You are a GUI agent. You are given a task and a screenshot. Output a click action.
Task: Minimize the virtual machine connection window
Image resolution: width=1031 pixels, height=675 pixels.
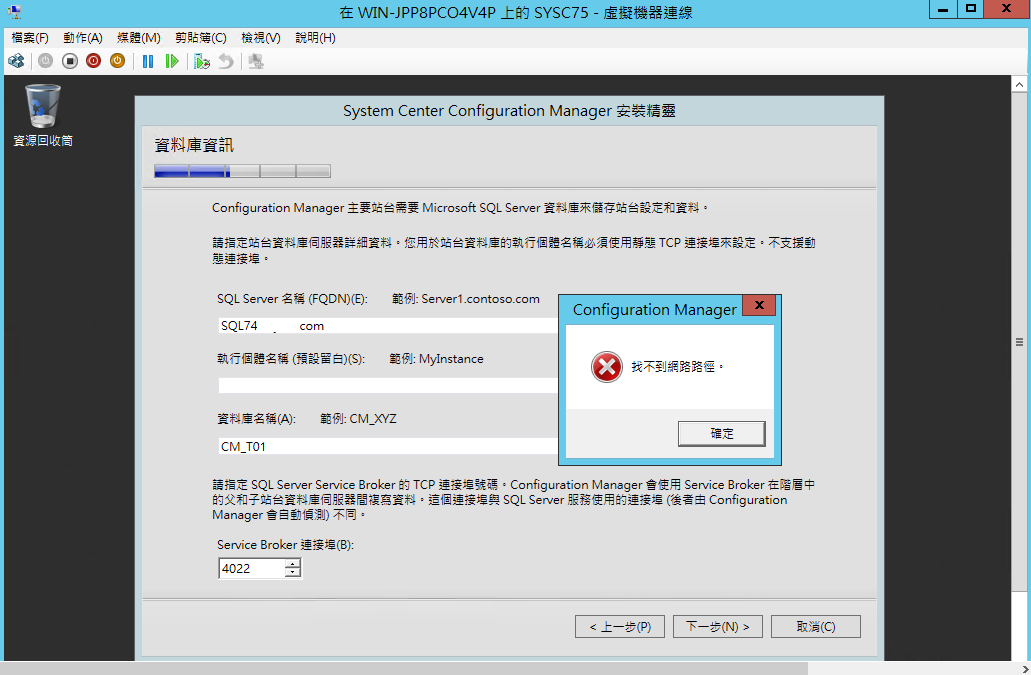[942, 9]
